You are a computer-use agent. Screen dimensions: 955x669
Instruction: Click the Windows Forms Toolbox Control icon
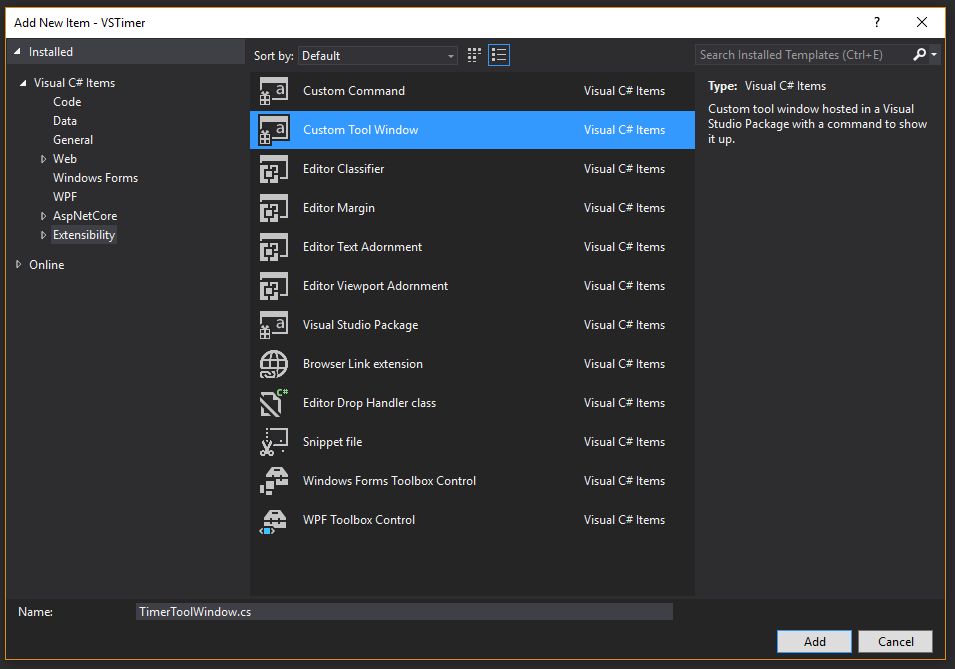pos(273,481)
